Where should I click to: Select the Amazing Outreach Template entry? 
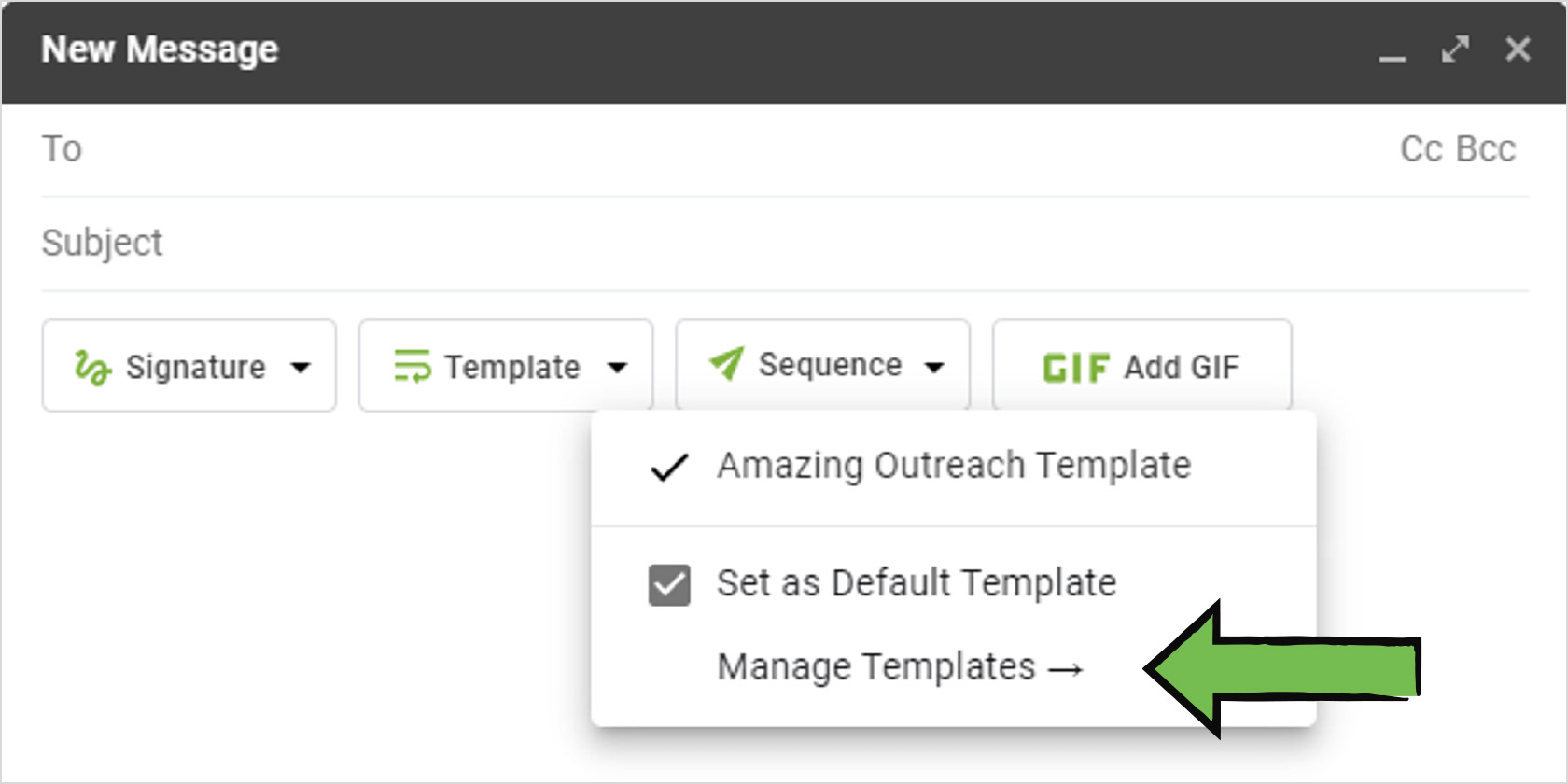pos(953,466)
